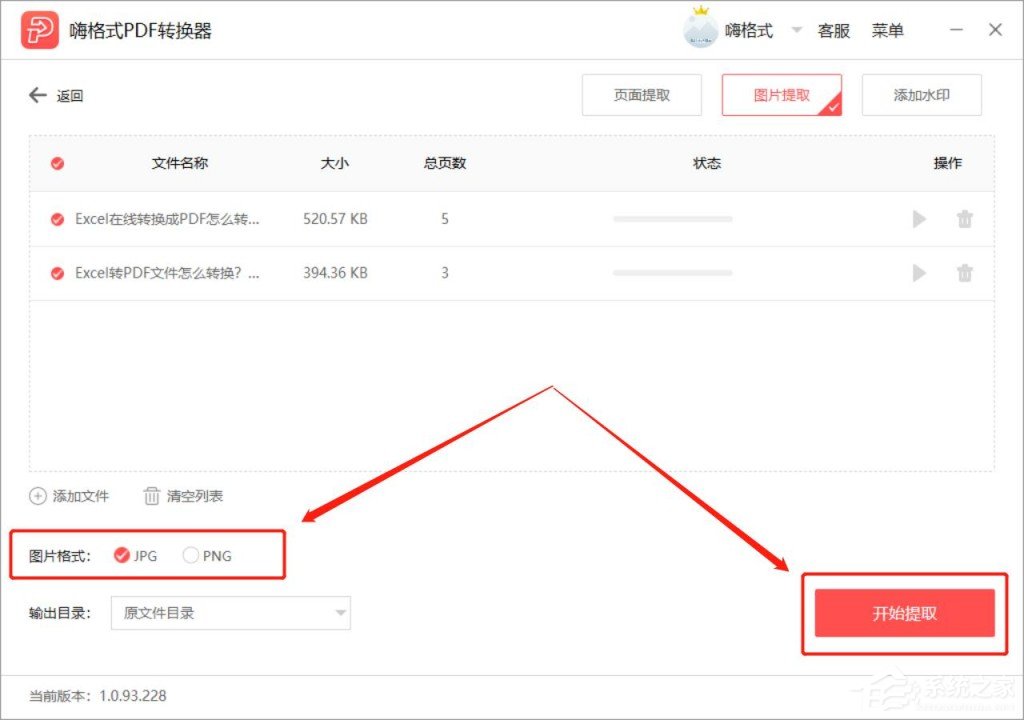Click the 原文件目录 combo box
The image size is (1024, 720).
[x=230, y=613]
